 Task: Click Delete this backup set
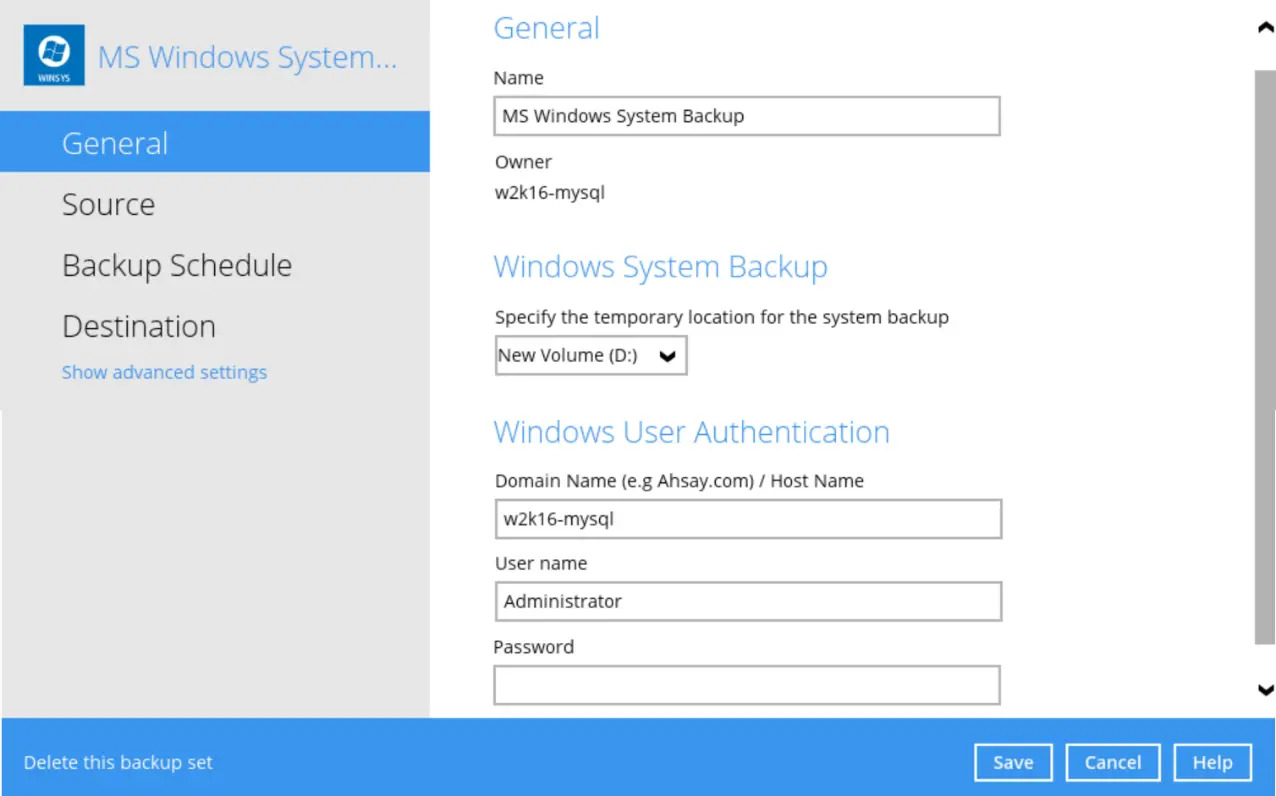(x=118, y=762)
